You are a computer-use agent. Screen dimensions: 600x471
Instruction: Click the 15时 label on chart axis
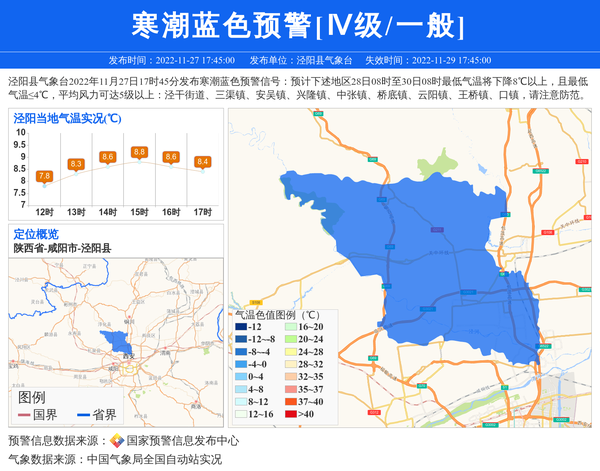(x=139, y=212)
